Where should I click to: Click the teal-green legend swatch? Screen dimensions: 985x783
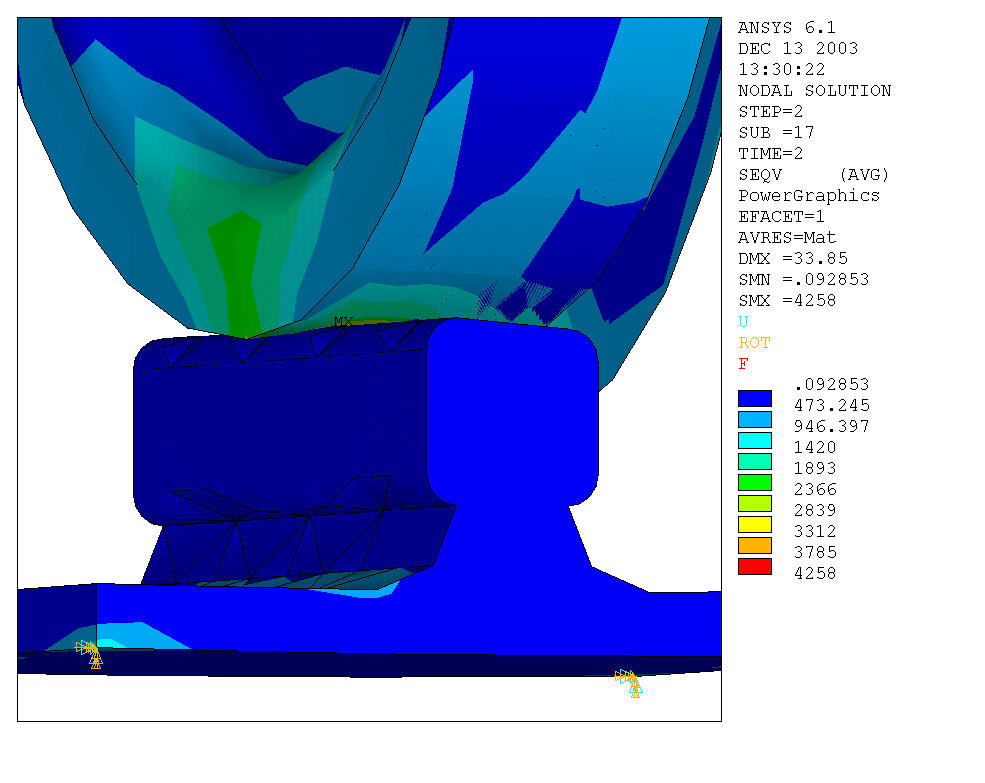[754, 461]
